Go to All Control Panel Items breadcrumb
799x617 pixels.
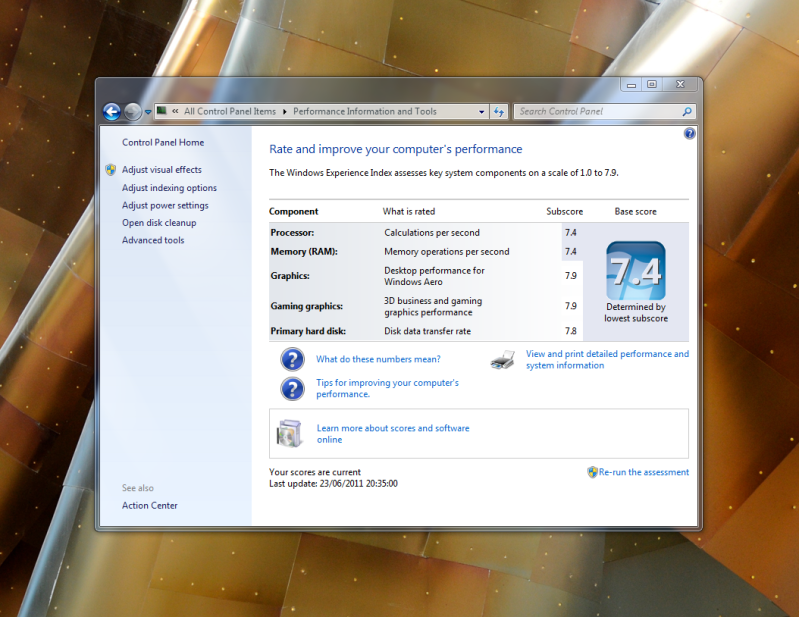pos(230,111)
